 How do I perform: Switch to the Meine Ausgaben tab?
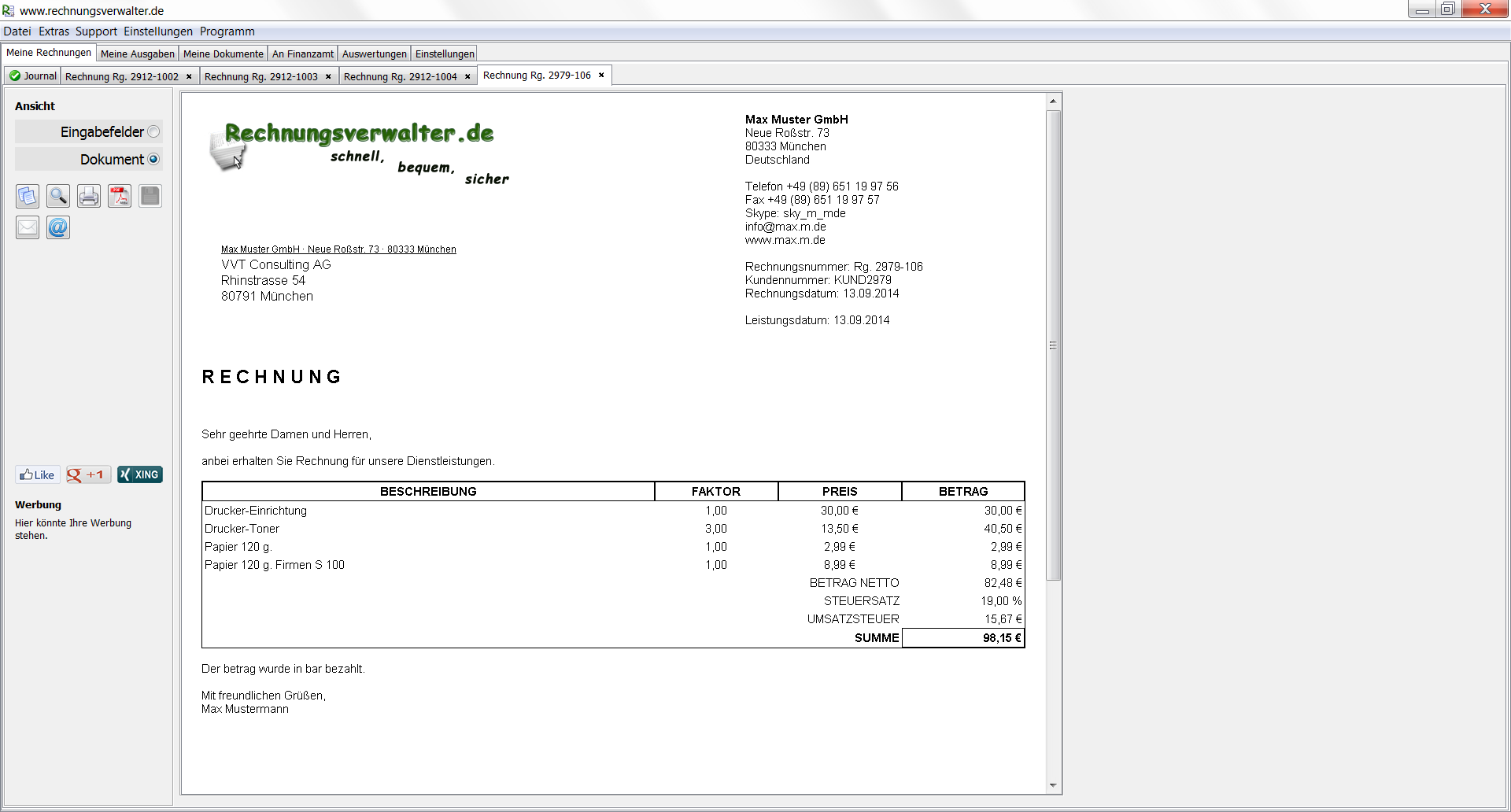[137, 54]
